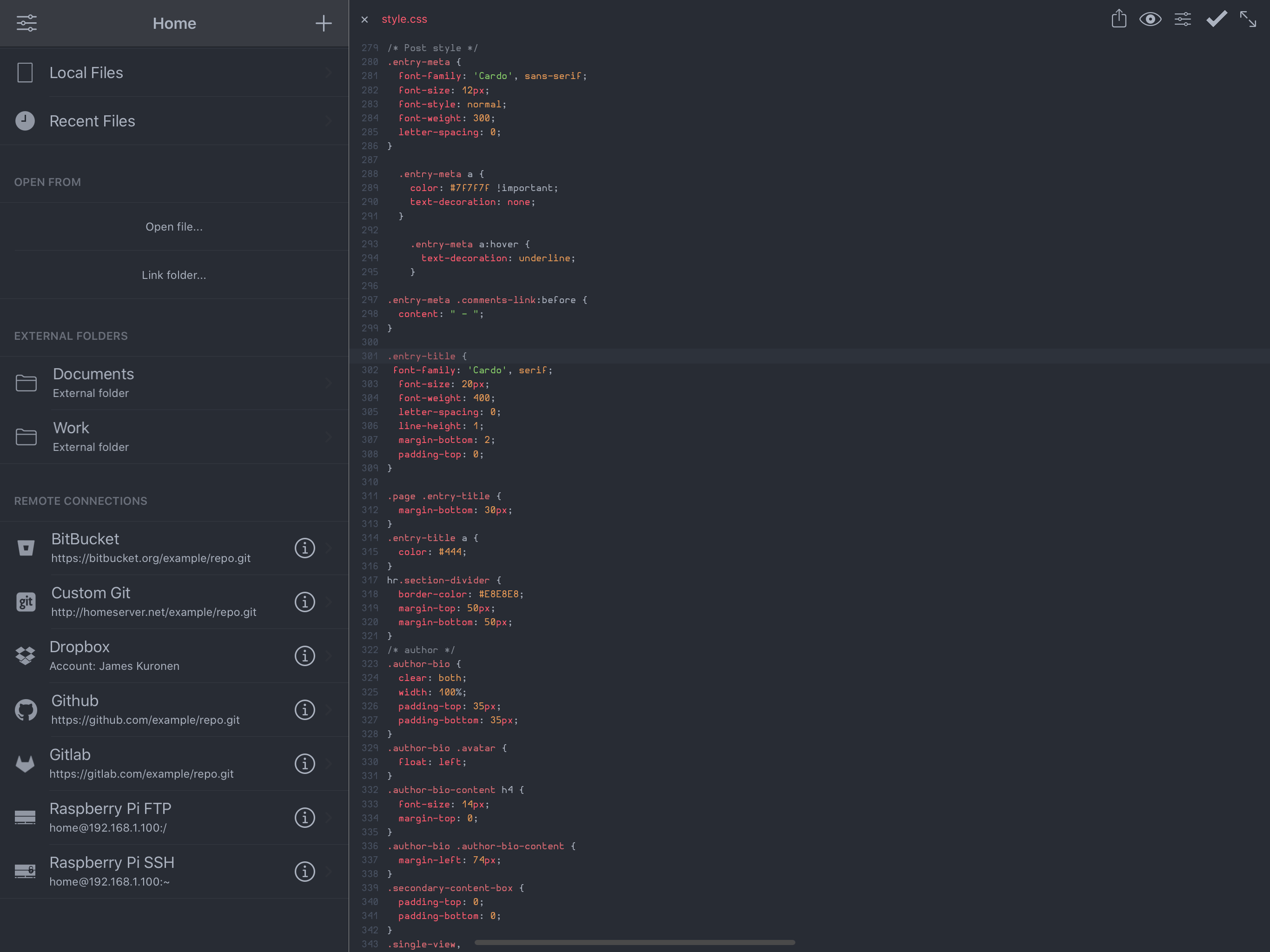This screenshot has height=952, width=1270.
Task: Click line number 343
Action: 370,944
